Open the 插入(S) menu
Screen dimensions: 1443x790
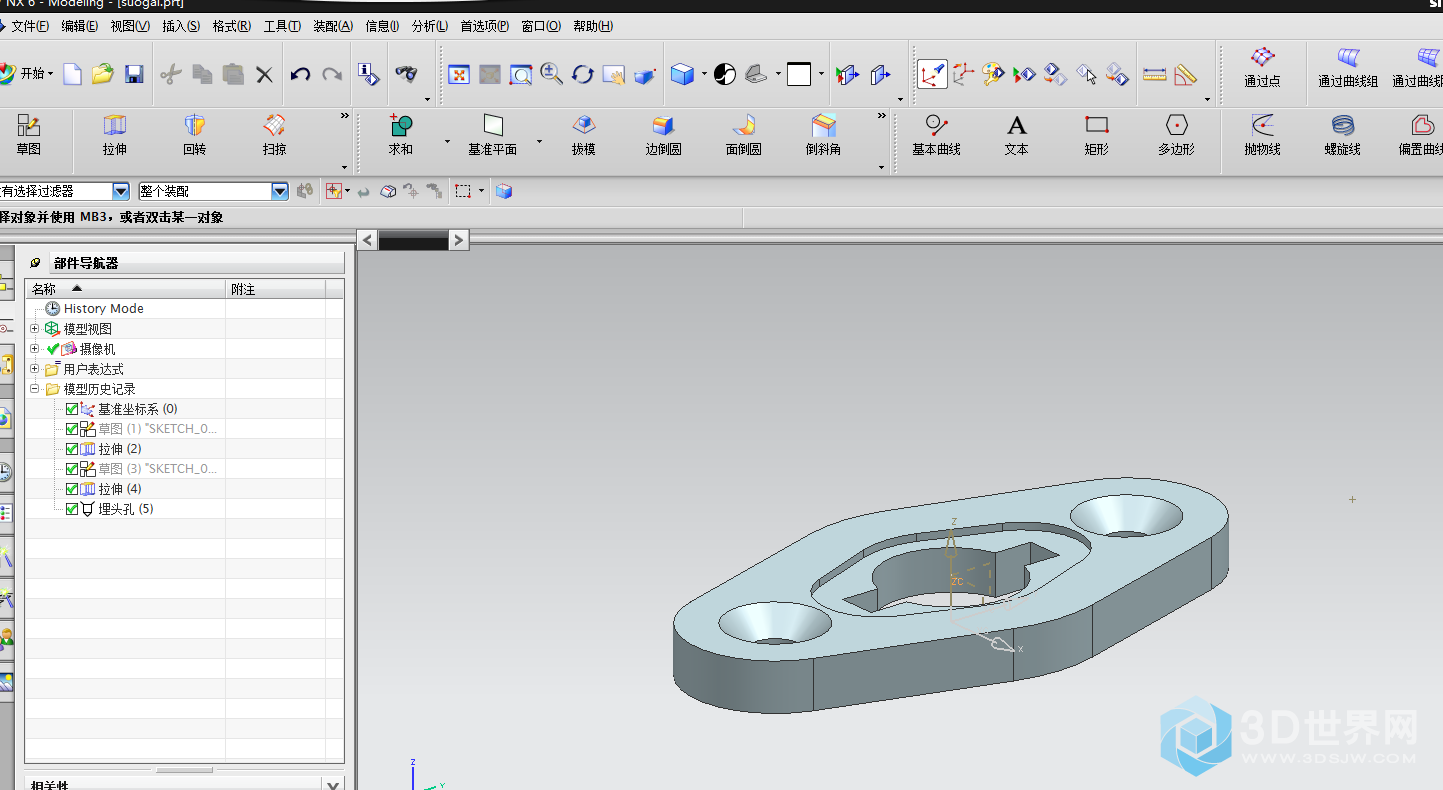(x=181, y=26)
